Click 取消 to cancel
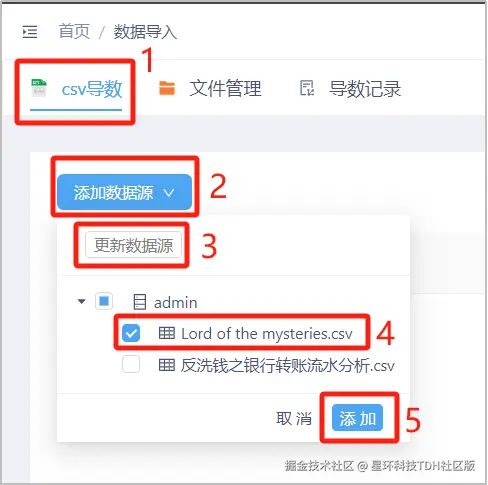488x485 pixels. point(294,418)
